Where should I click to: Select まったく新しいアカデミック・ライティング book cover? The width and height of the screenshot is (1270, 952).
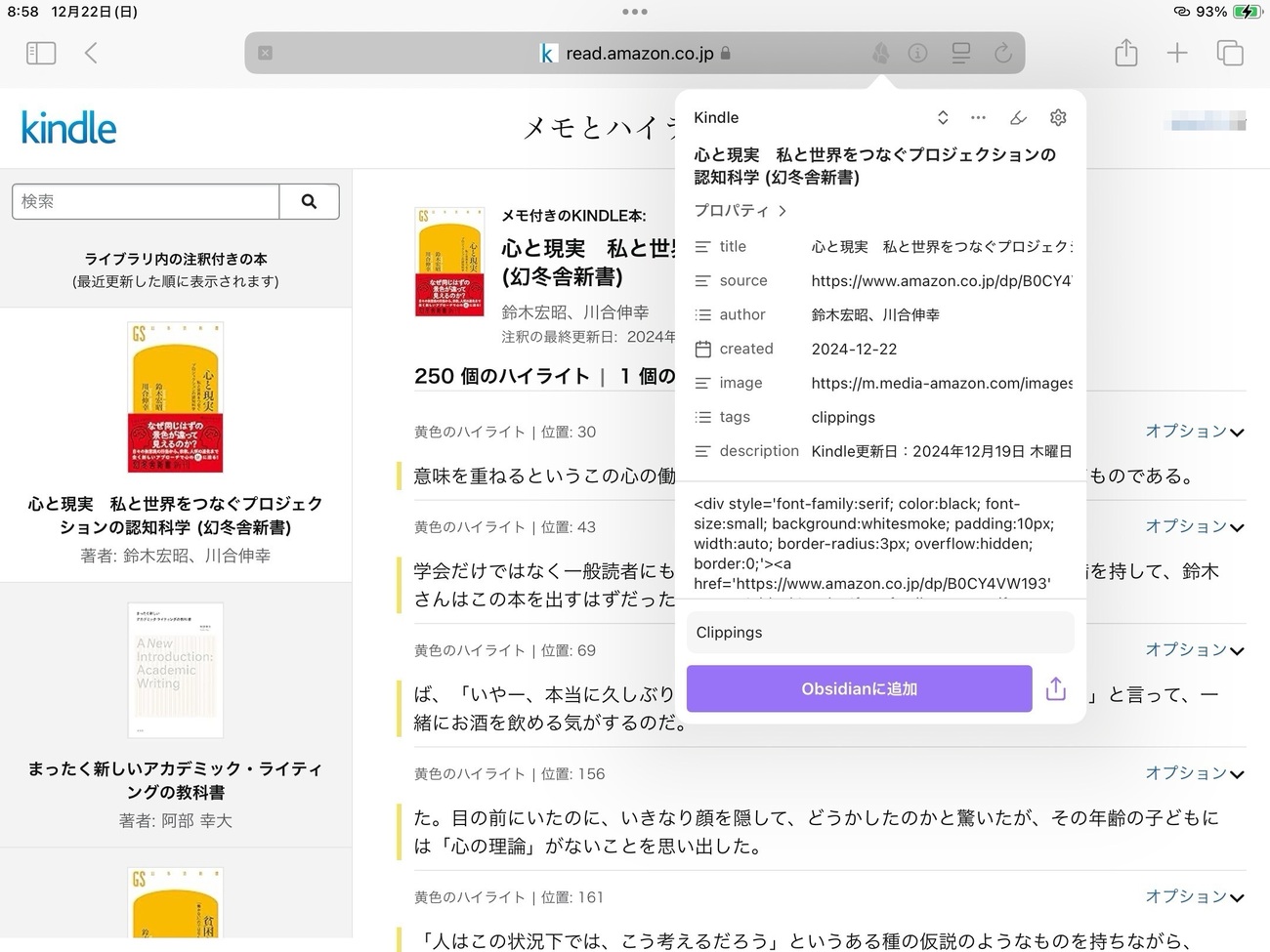[176, 670]
